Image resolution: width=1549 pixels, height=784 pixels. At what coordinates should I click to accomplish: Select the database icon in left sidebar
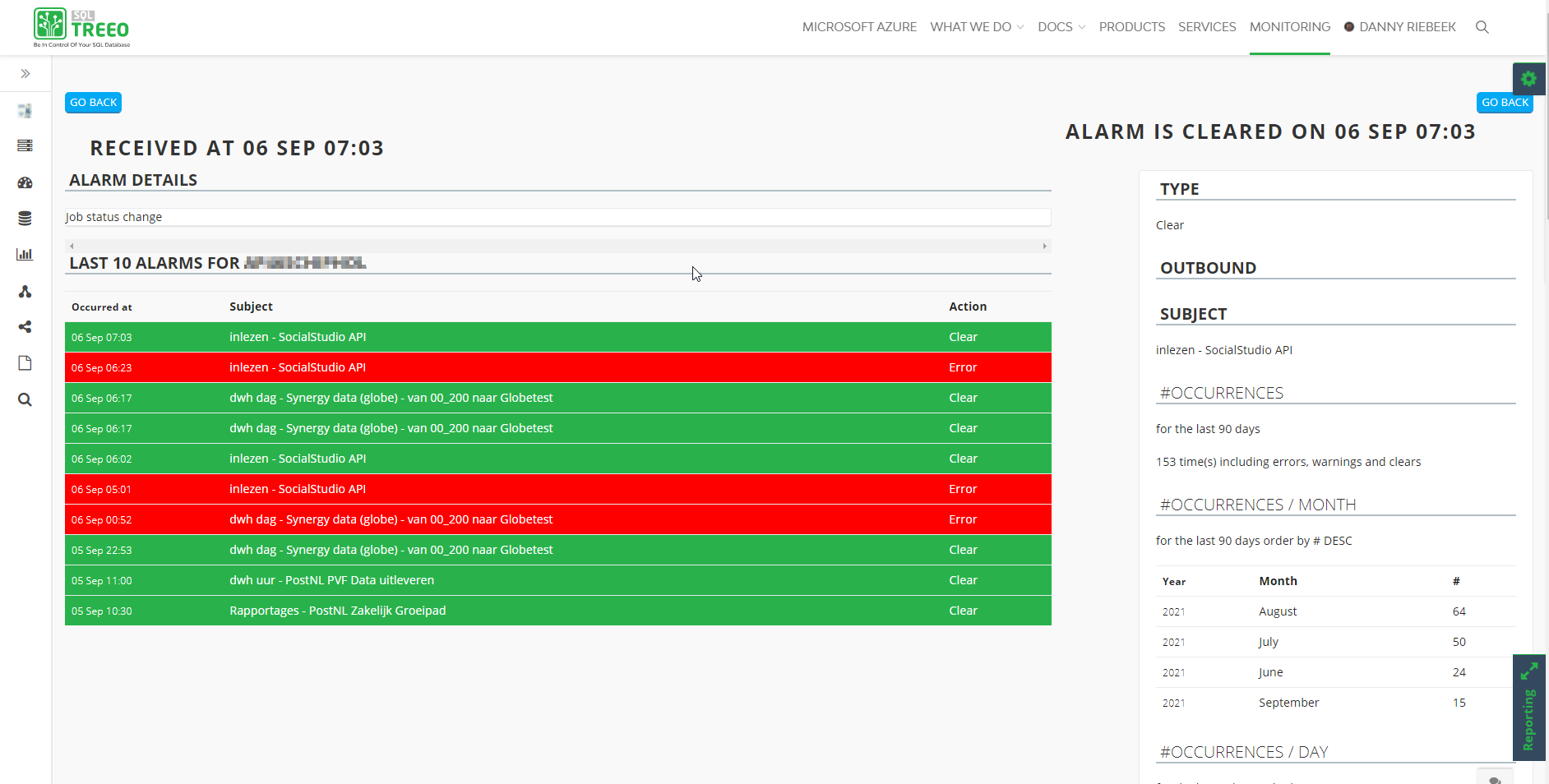(x=25, y=219)
